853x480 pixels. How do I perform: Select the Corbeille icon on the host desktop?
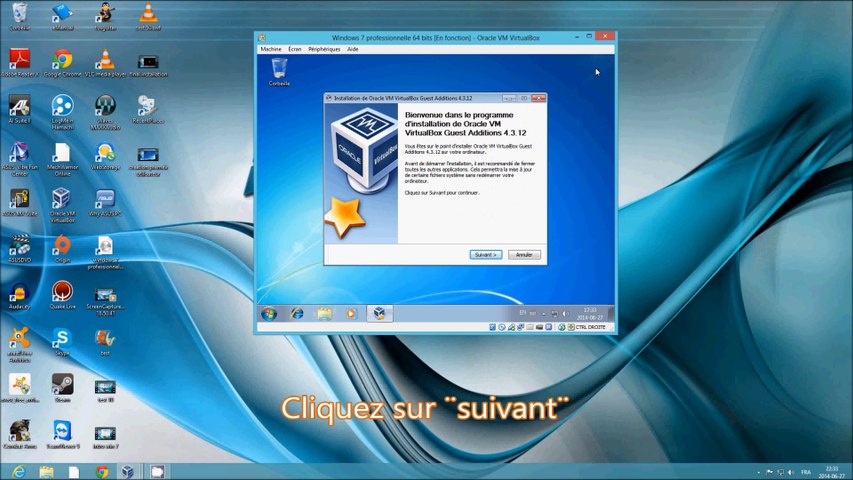20,16
